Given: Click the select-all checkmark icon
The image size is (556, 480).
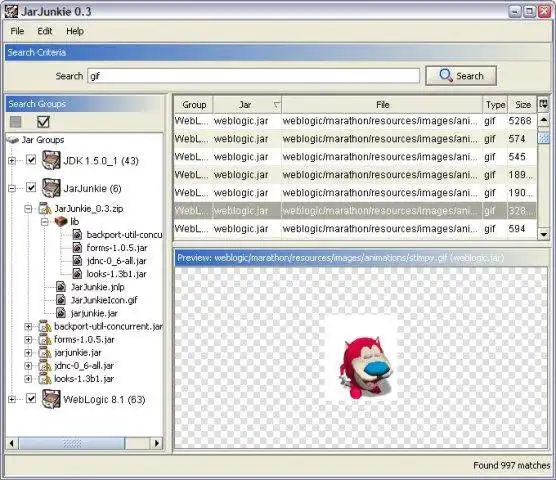Looking at the screenshot, I should click(43, 122).
